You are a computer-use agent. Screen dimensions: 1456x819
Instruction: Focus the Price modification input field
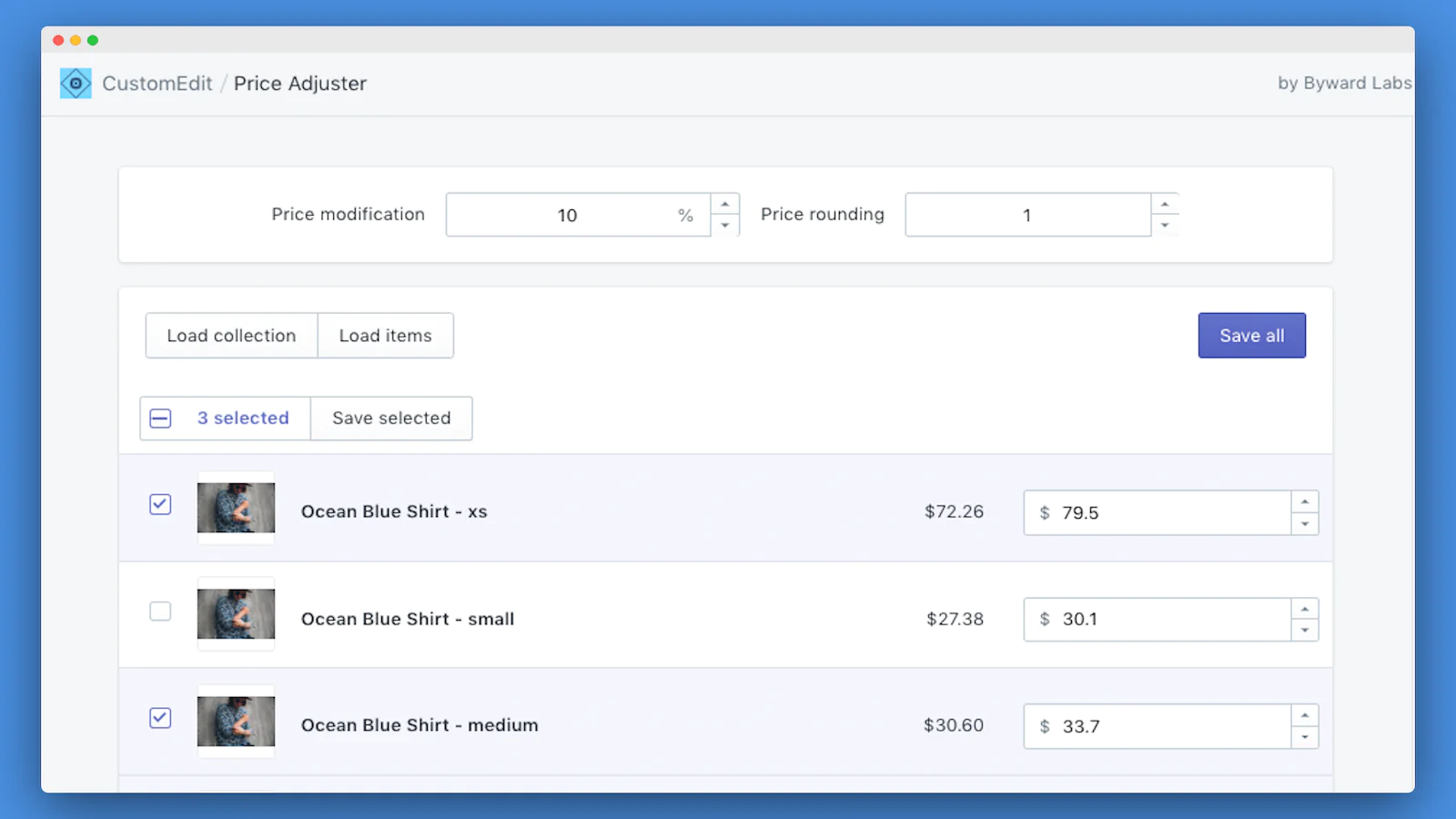[578, 215]
